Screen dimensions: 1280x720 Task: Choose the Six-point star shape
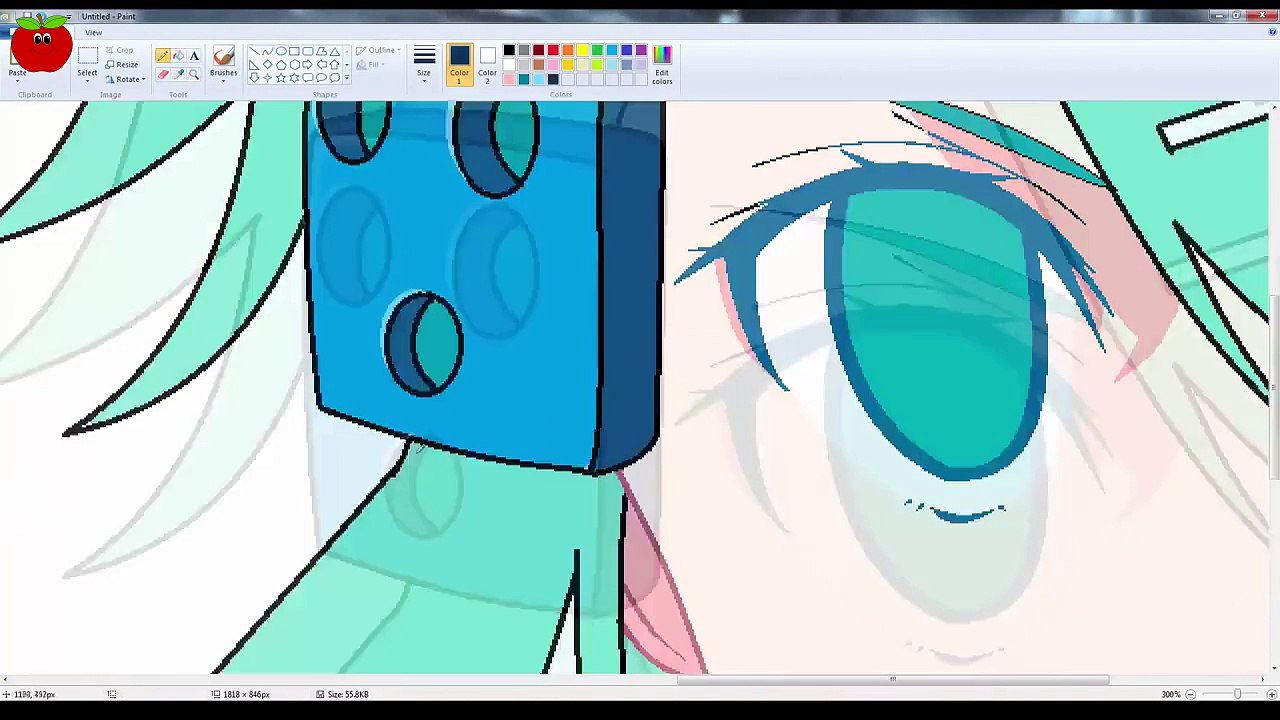[x=294, y=78]
